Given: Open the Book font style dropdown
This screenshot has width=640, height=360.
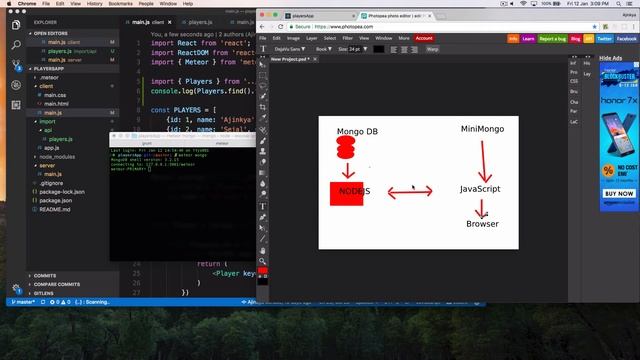Looking at the screenshot, I should pos(324,49).
